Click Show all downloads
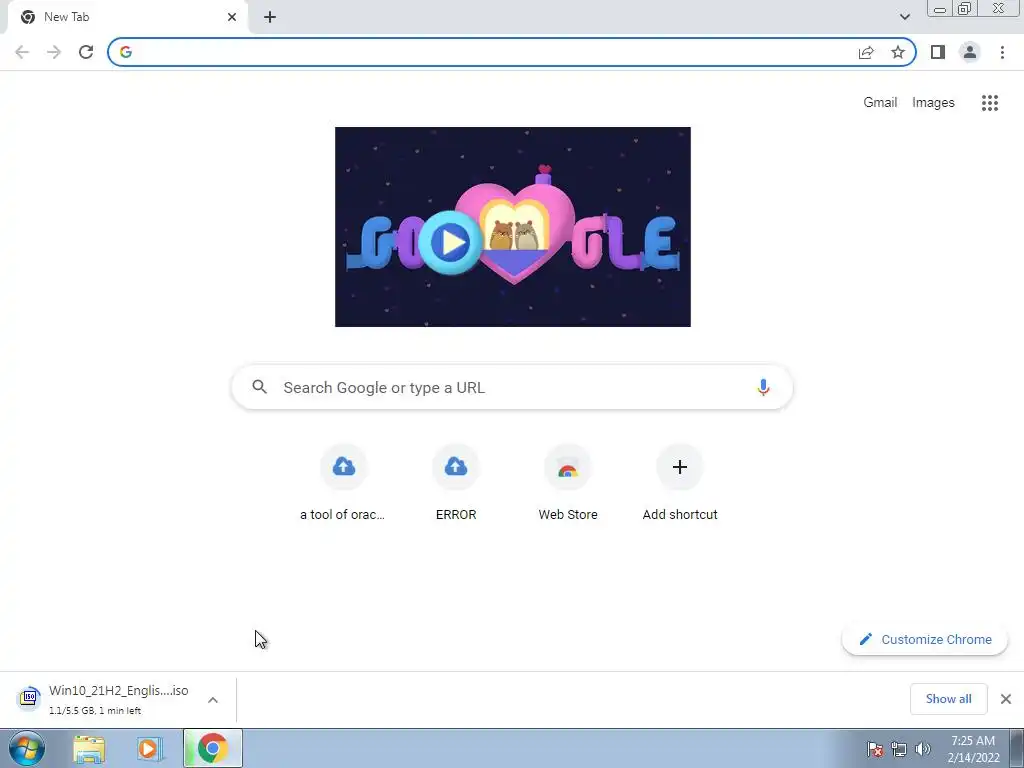 [948, 699]
